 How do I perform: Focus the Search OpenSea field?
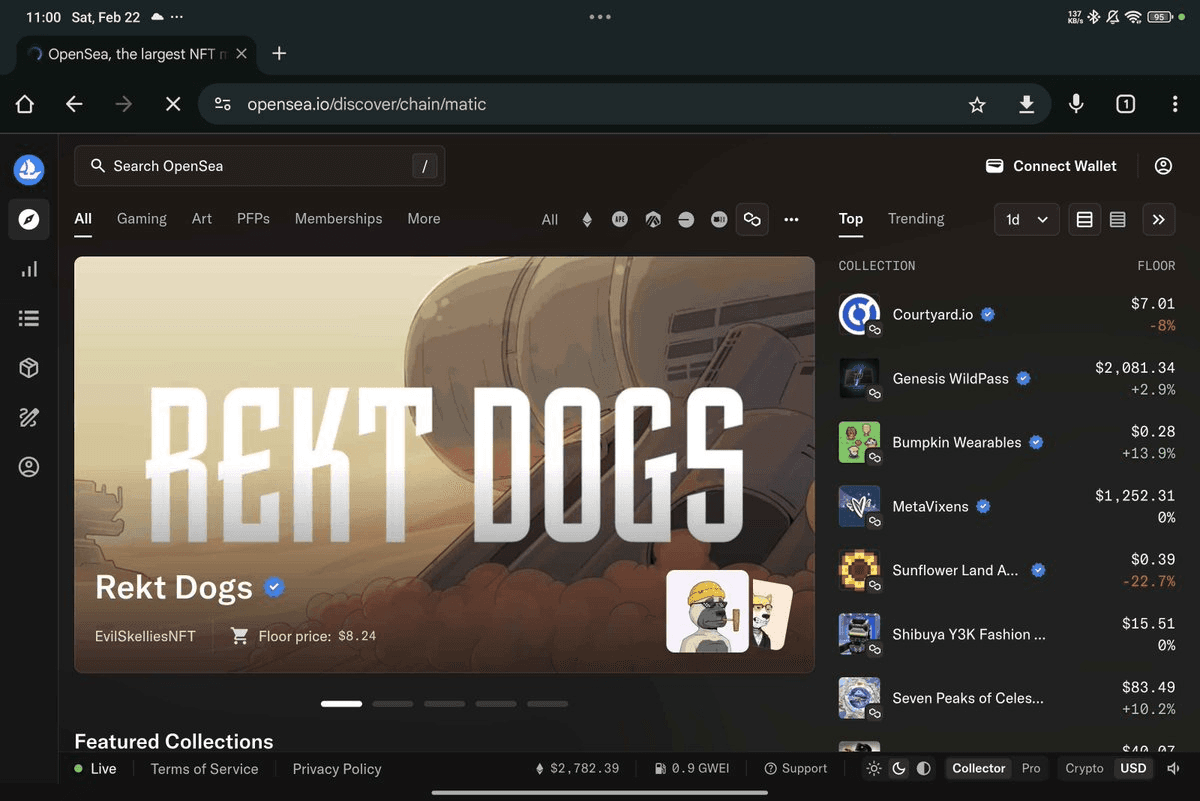coord(260,166)
